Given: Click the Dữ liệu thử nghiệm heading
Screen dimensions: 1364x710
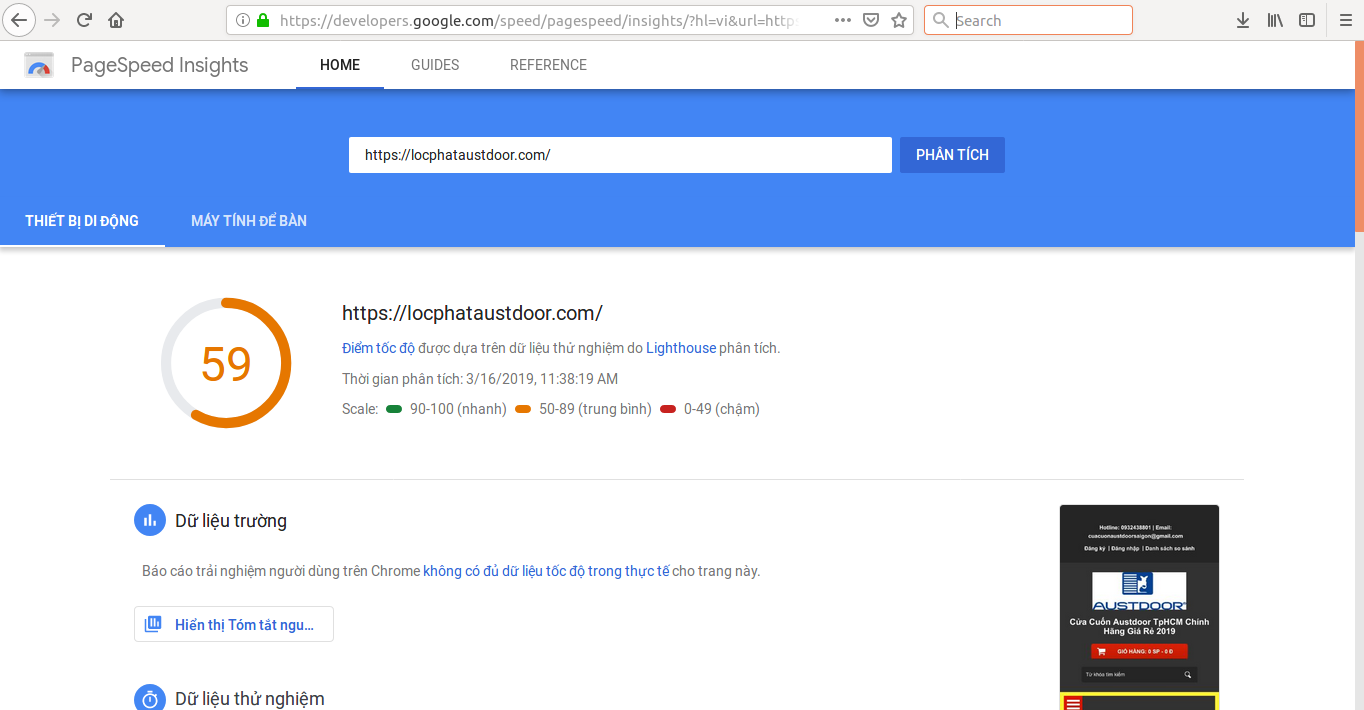Looking at the screenshot, I should click(250, 699).
